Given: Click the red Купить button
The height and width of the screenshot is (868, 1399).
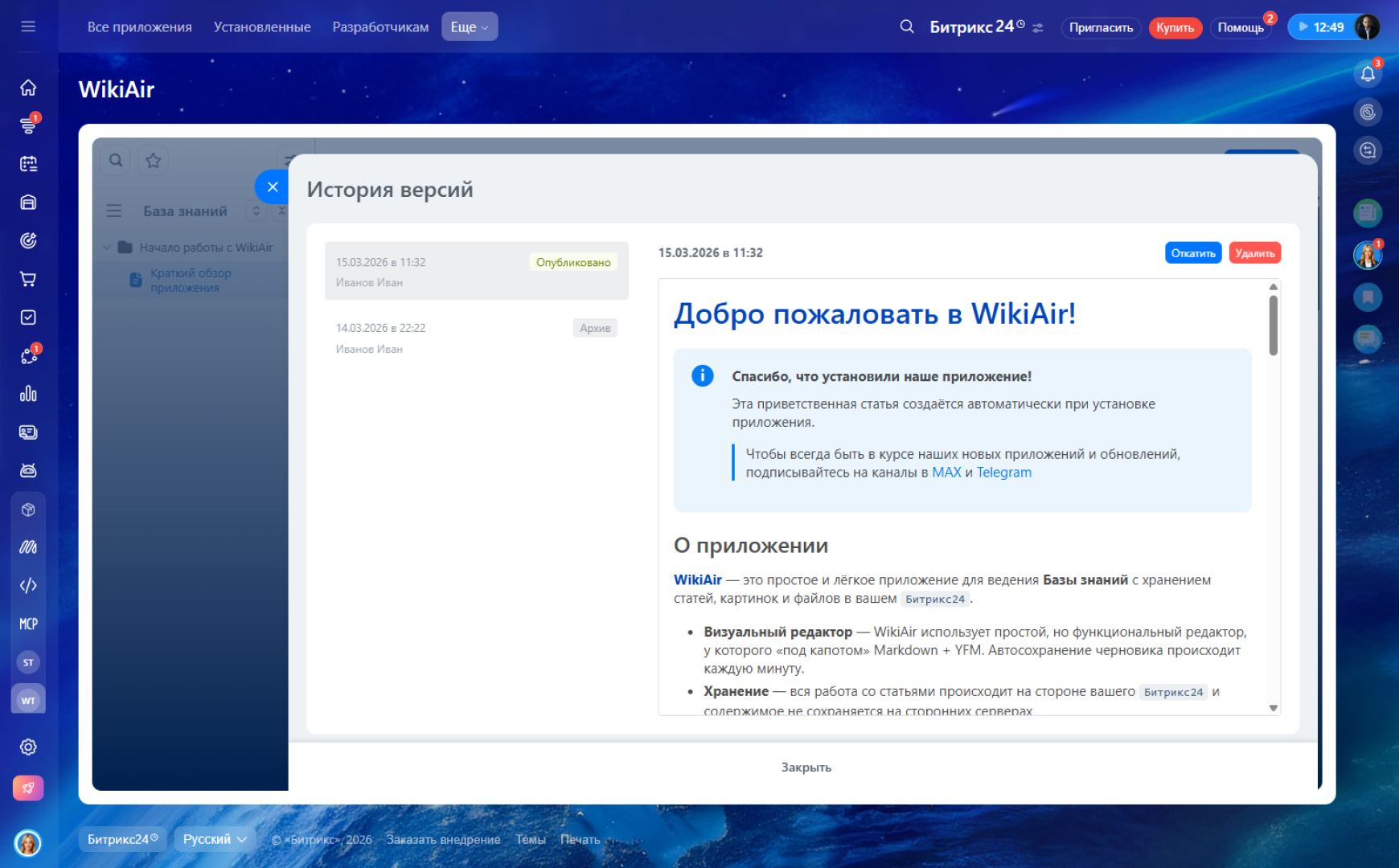Looking at the screenshot, I should 1175,27.
